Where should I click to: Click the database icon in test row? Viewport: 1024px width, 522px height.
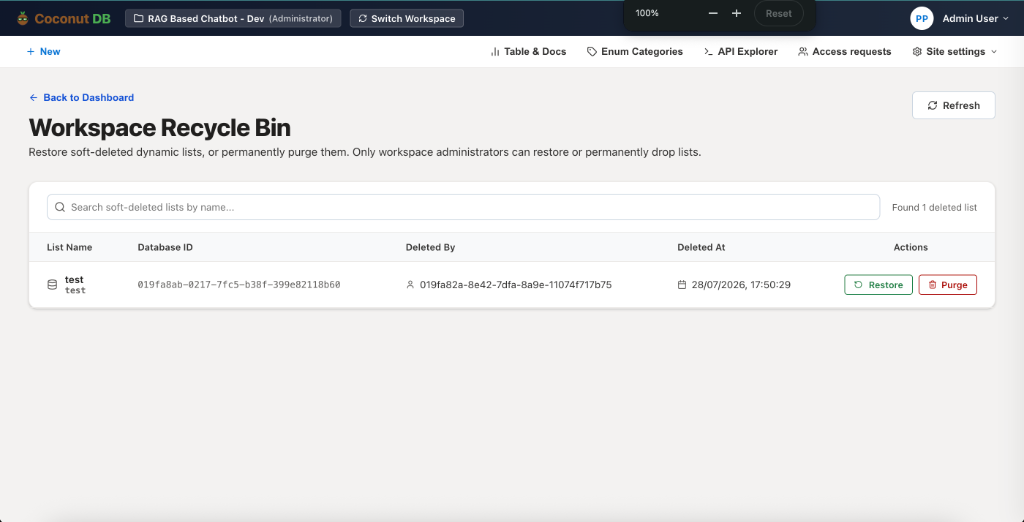pyautogui.click(x=52, y=285)
